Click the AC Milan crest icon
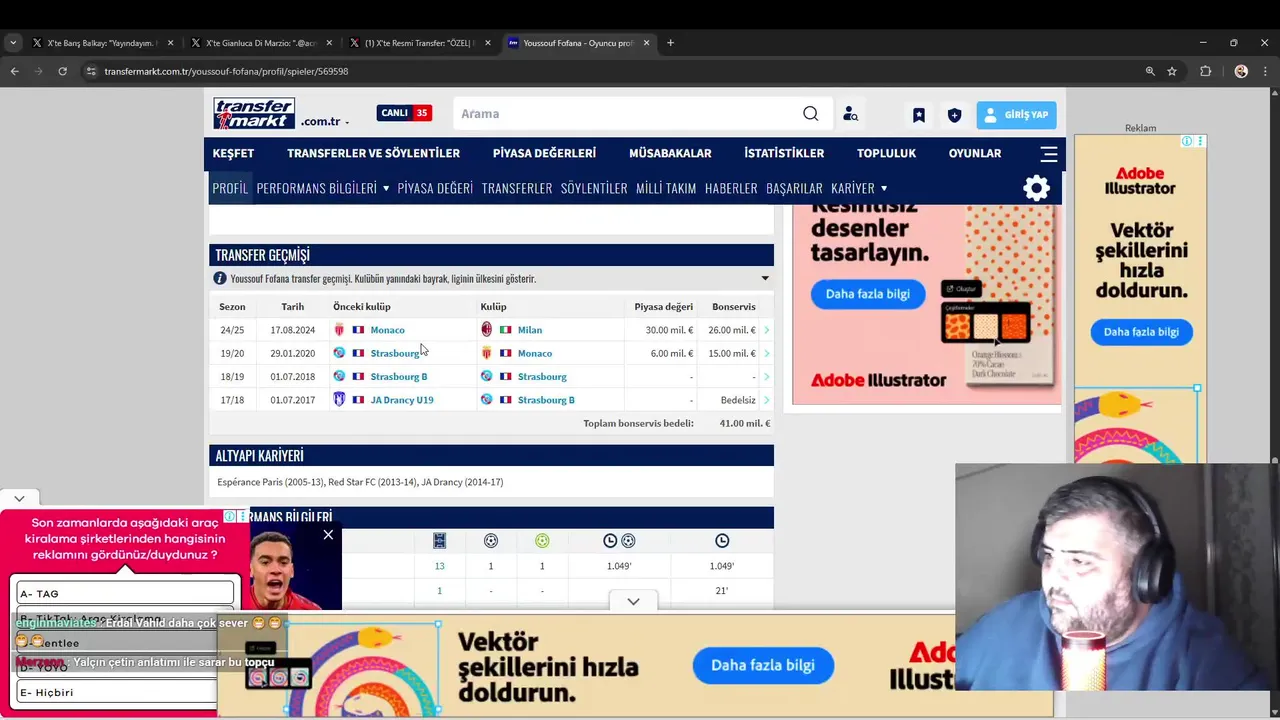 (x=487, y=329)
